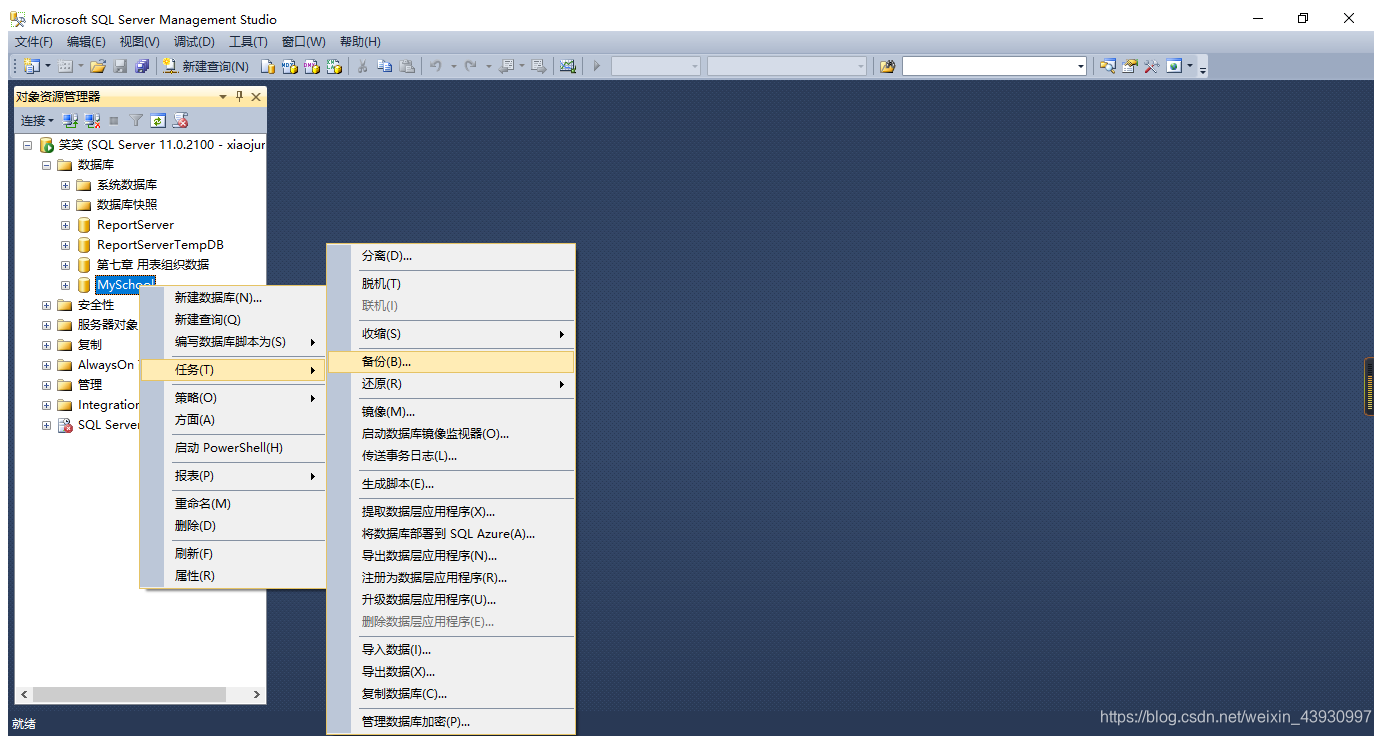Open 对象资源管理器 window position dropdown arrow
This screenshot has width=1382, height=736.
(223, 97)
